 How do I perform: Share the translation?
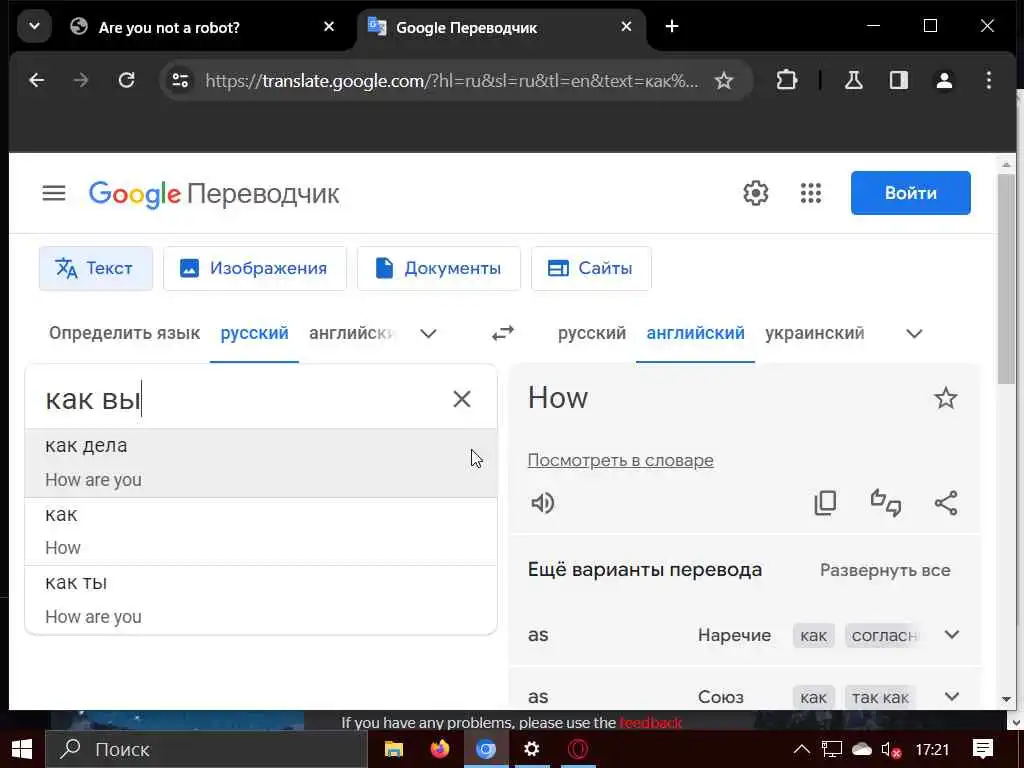click(x=946, y=503)
